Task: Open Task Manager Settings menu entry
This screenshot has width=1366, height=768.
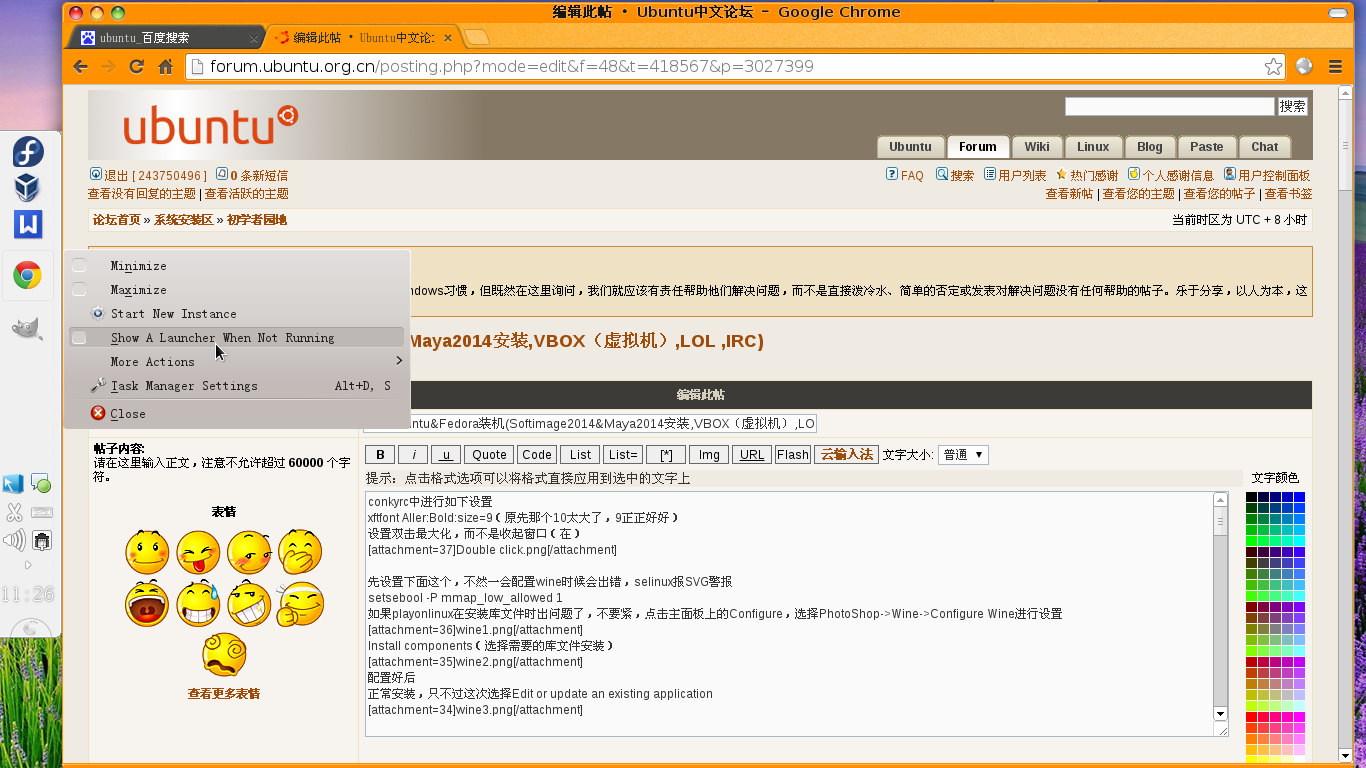Action: point(236,386)
